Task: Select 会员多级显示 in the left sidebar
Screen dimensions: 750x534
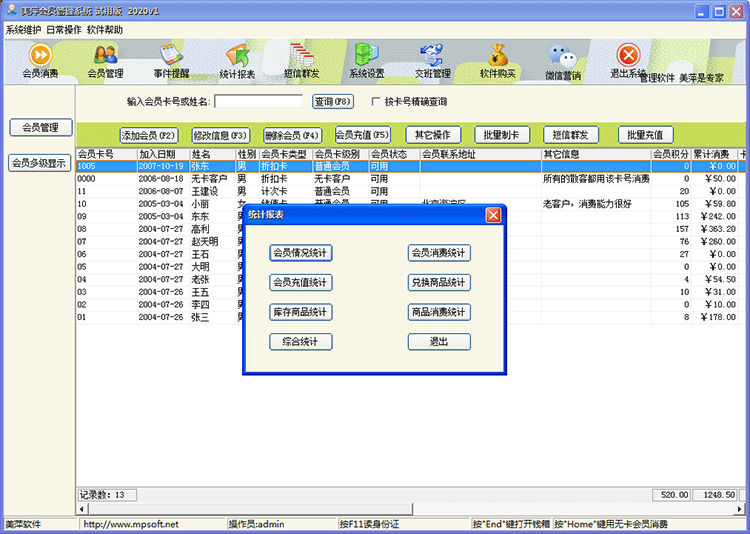Action: coord(40,163)
